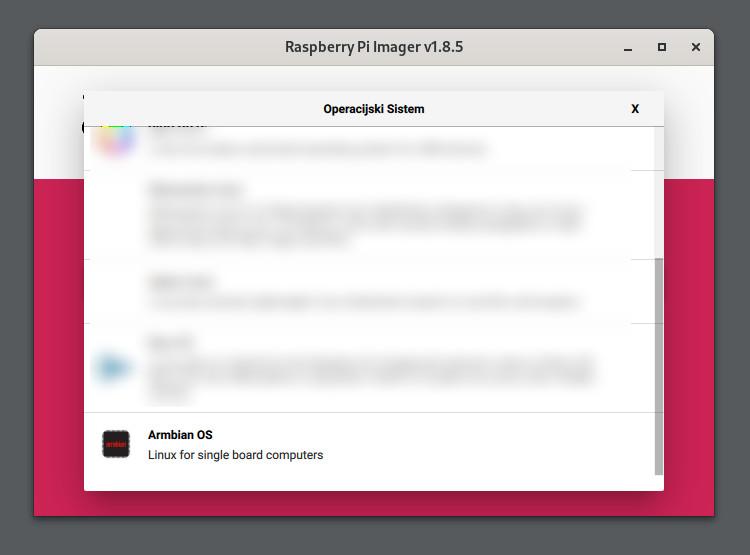Close the Raspberry Pi Imager window

coord(696,47)
